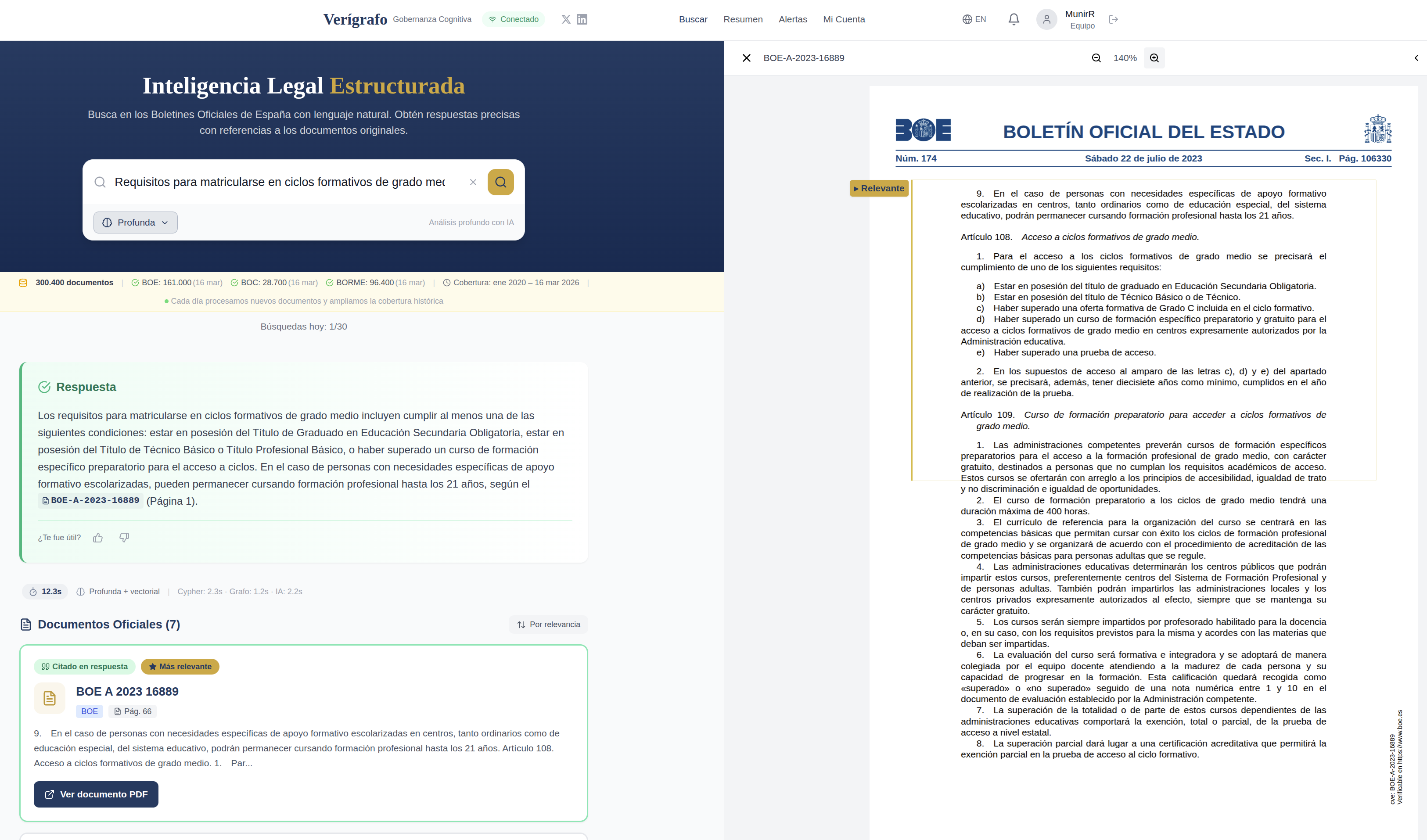
Task: Switch to the Resumen section
Action: pos(742,19)
